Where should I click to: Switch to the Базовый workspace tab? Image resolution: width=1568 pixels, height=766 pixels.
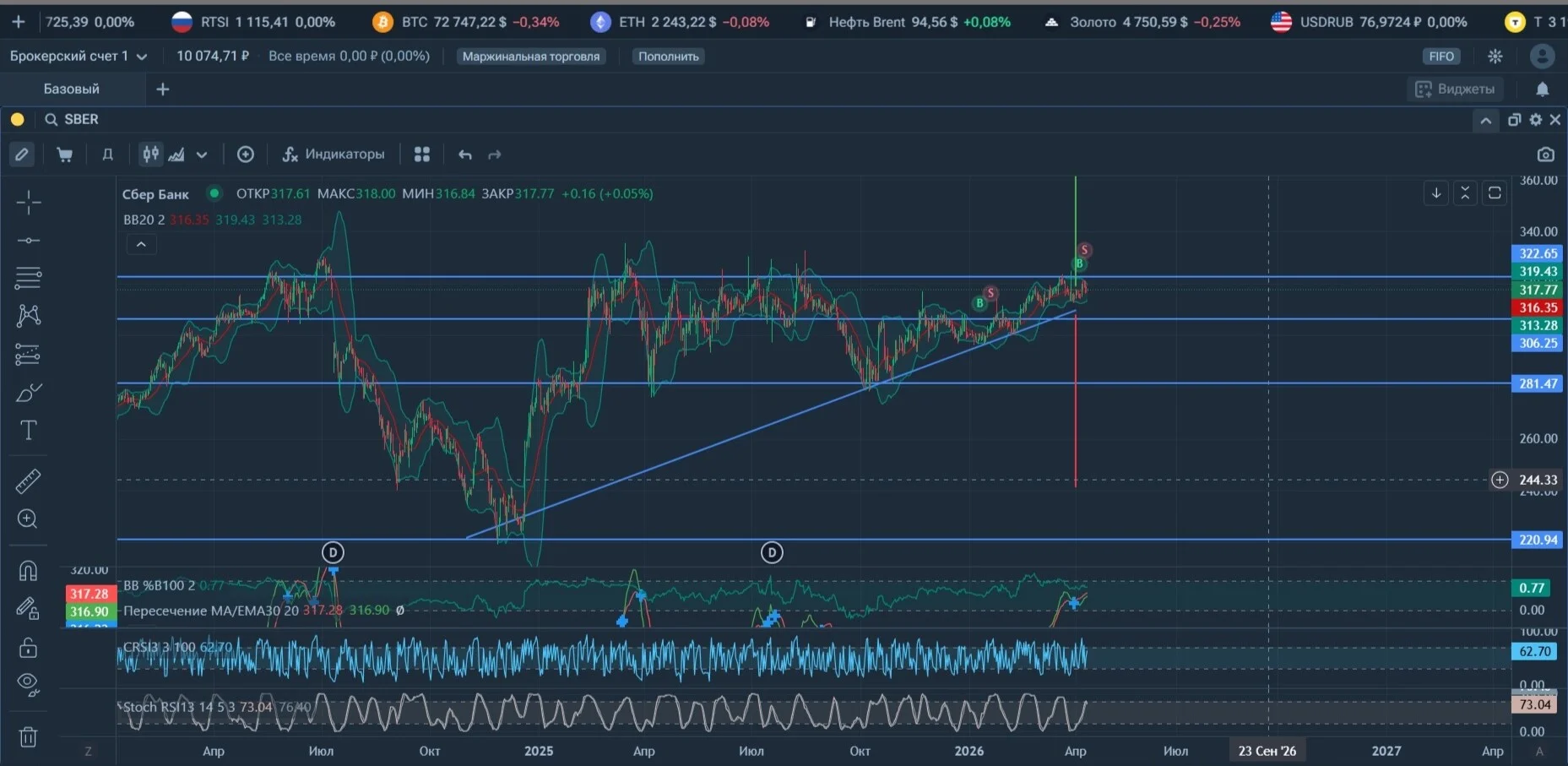[72, 89]
